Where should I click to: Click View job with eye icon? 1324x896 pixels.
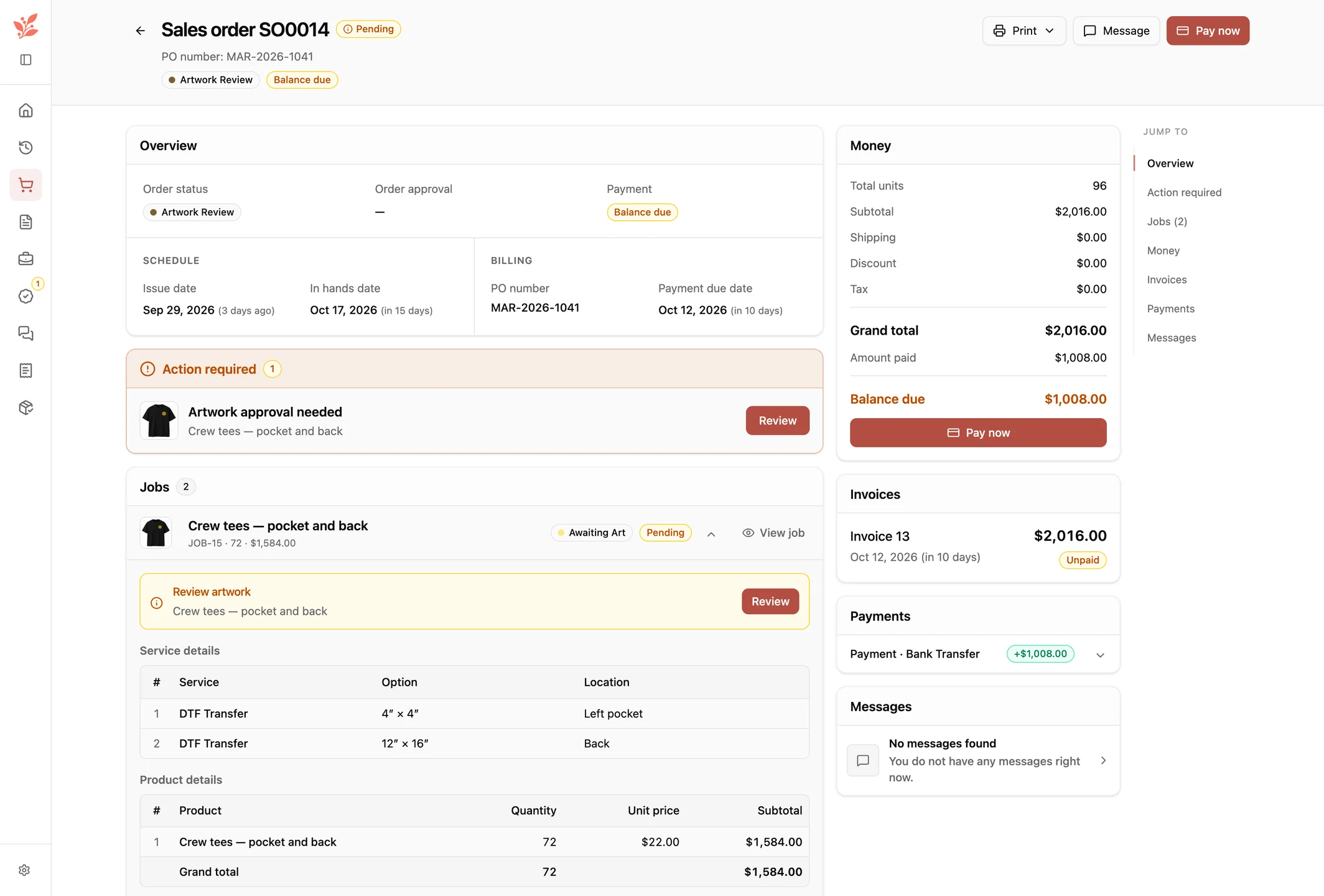coord(773,533)
